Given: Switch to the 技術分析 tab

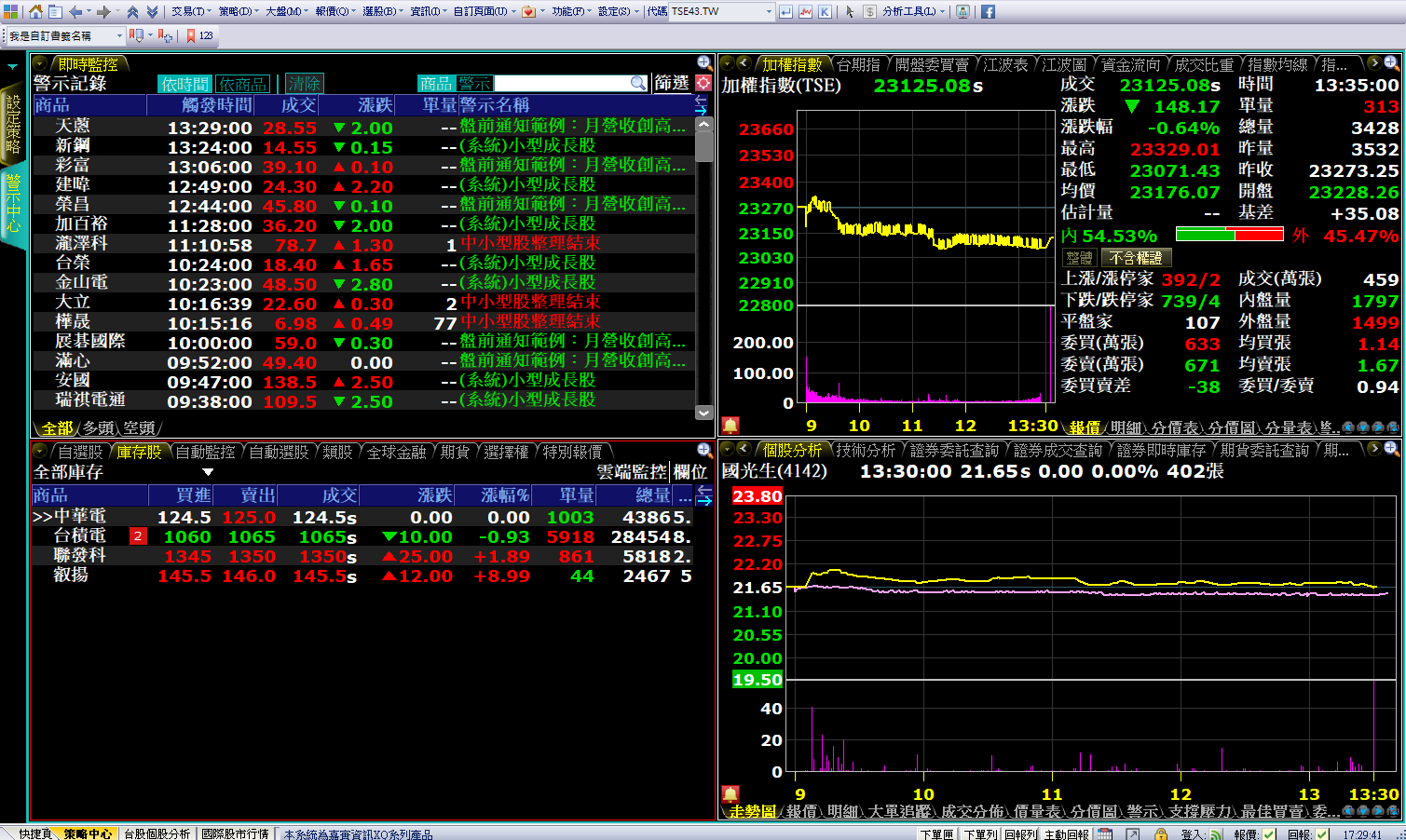Looking at the screenshot, I should tap(865, 450).
